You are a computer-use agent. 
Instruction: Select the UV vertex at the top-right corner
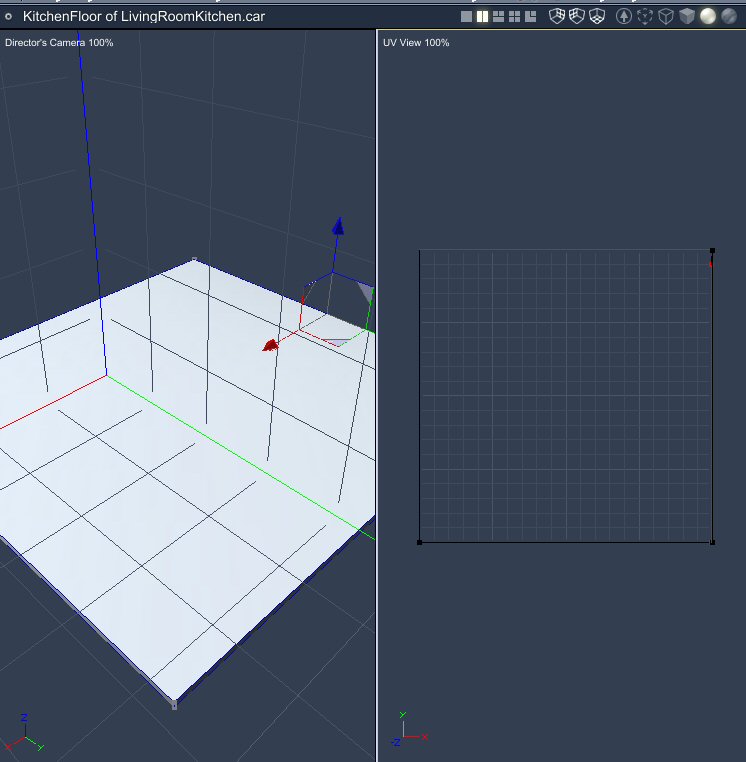[x=712, y=251]
